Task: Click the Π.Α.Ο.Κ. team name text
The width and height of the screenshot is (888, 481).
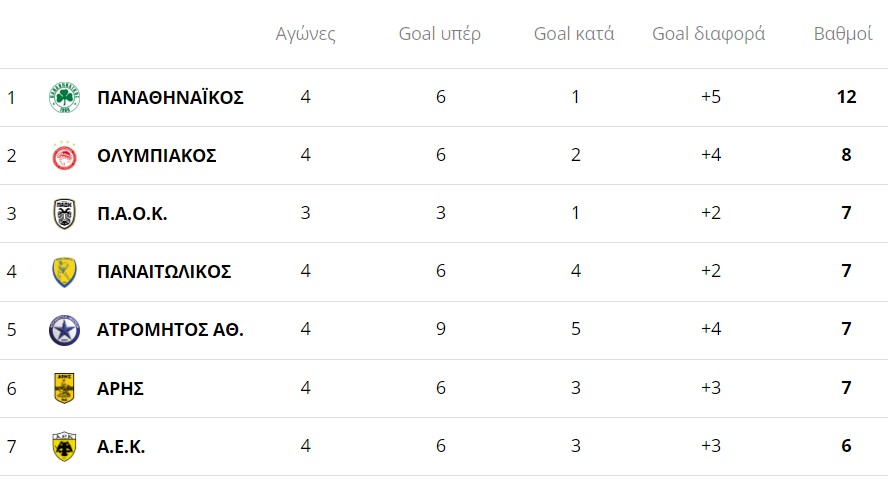Action: point(132,214)
